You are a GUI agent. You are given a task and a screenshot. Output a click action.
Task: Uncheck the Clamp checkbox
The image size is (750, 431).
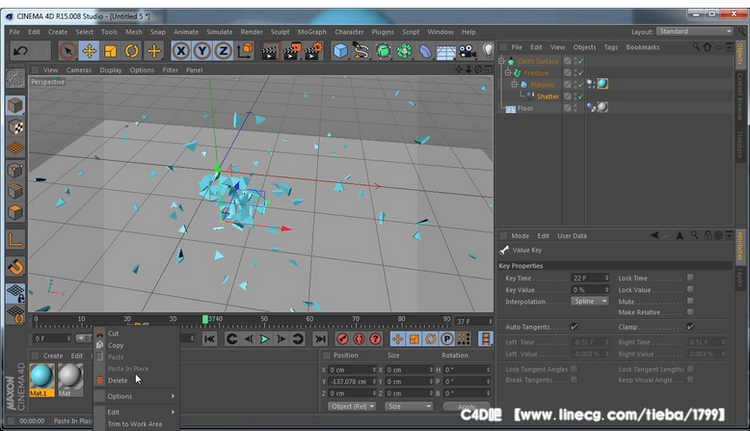(690, 327)
